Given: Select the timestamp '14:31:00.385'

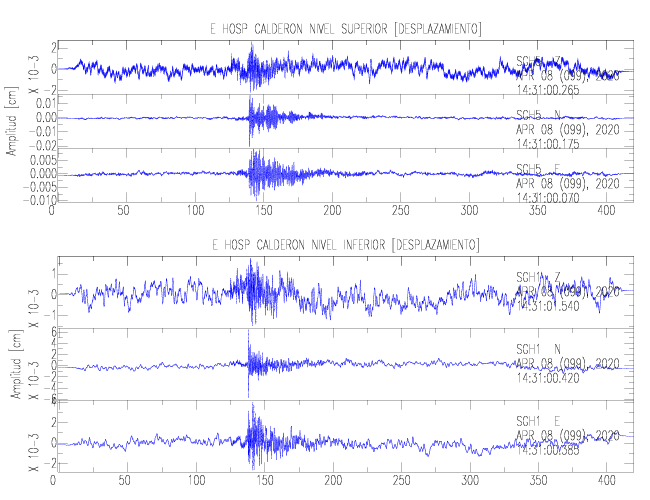Looking at the screenshot, I should pyautogui.click(x=548, y=450).
